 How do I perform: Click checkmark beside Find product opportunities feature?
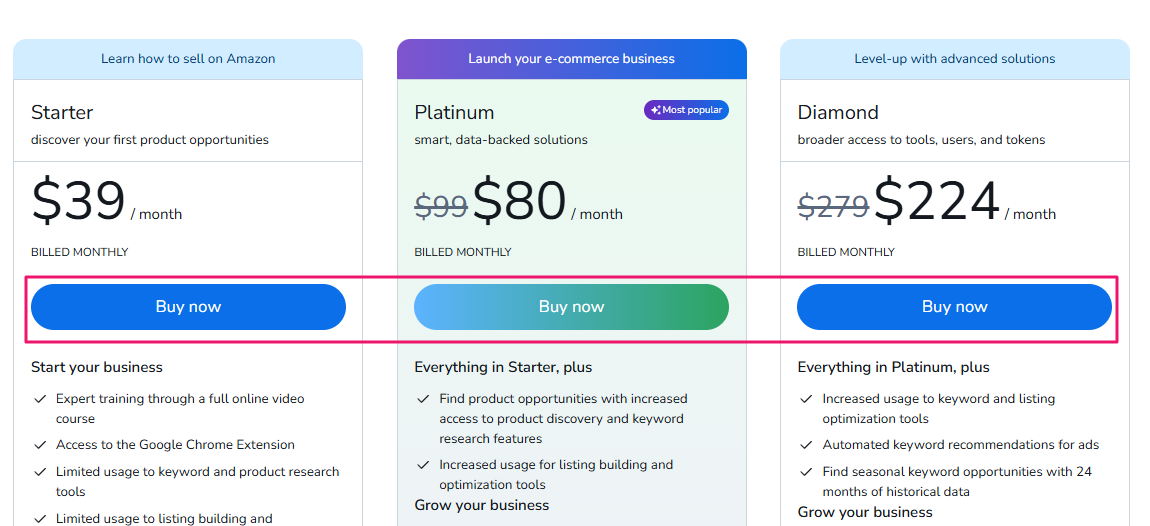(423, 399)
